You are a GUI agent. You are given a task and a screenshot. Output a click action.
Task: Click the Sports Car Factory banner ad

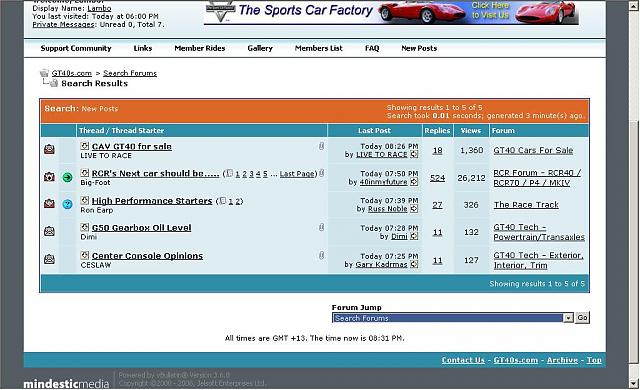coord(391,12)
